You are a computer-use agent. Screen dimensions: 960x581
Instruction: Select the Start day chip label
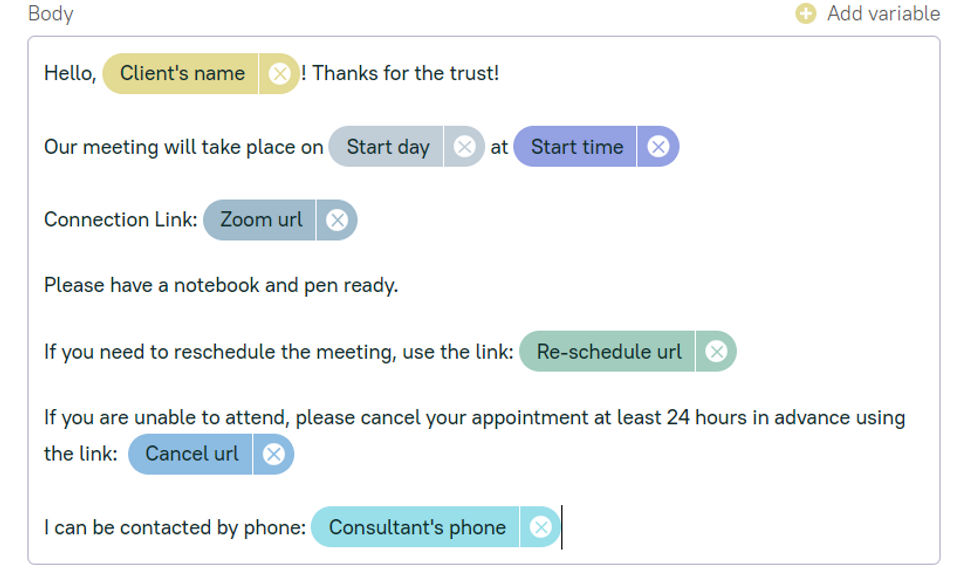[x=388, y=147]
